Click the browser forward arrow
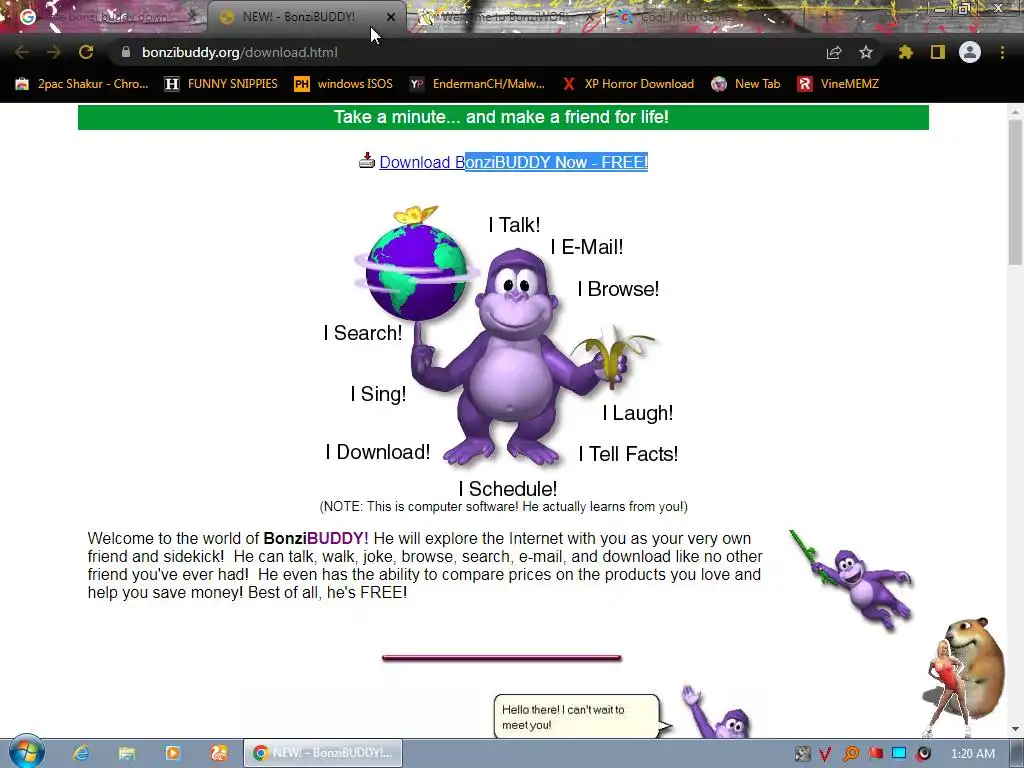This screenshot has width=1024, height=768. coord(54,52)
